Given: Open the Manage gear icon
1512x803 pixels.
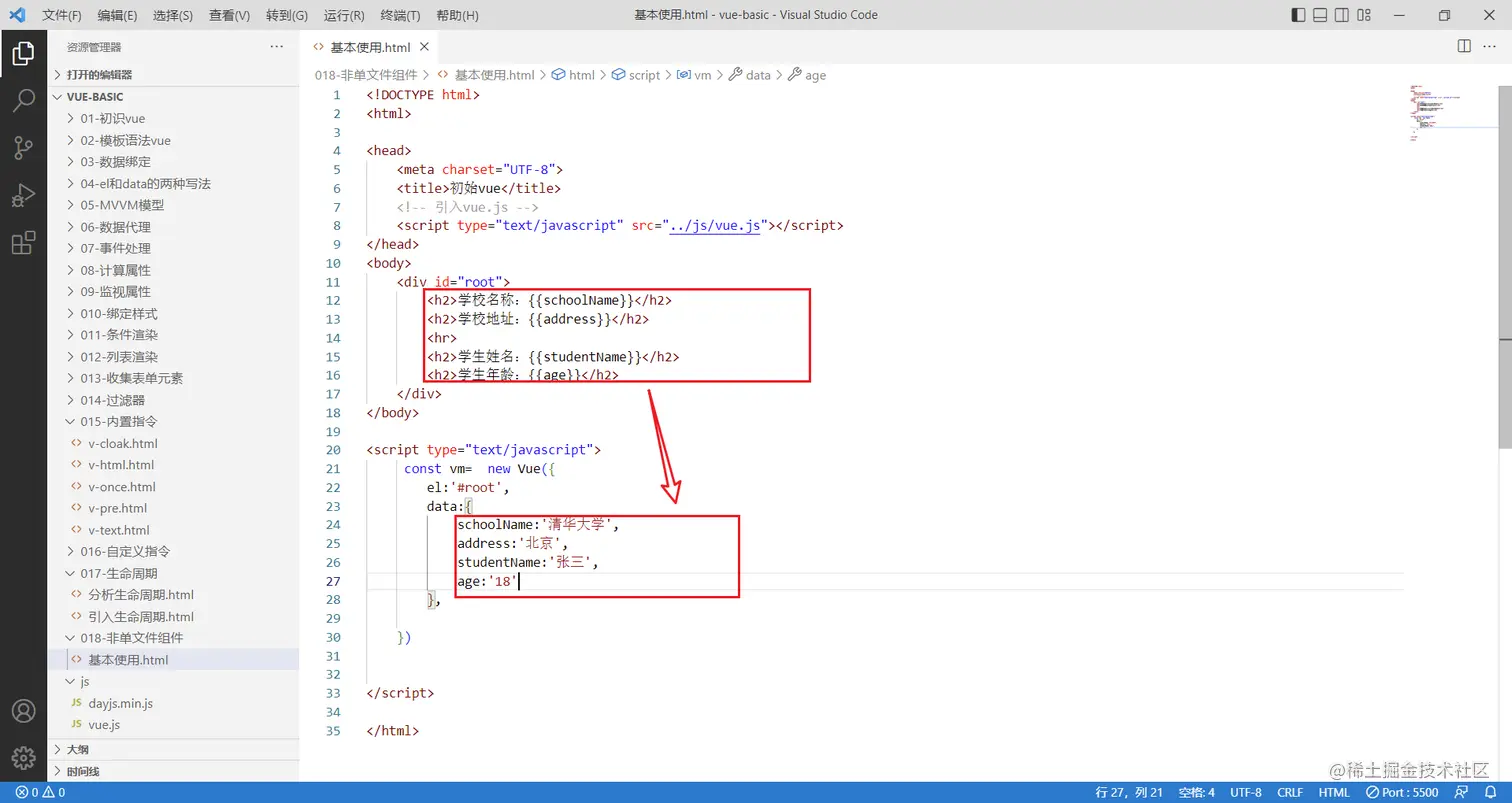Looking at the screenshot, I should coord(23,758).
